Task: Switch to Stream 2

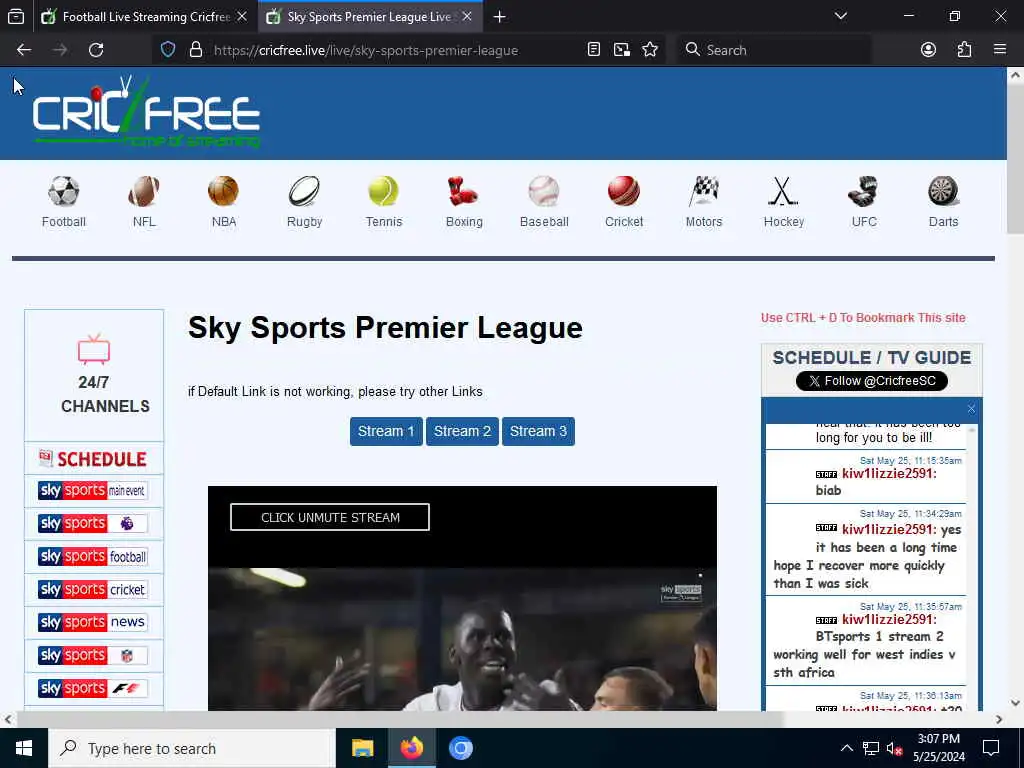Action: pos(462,431)
